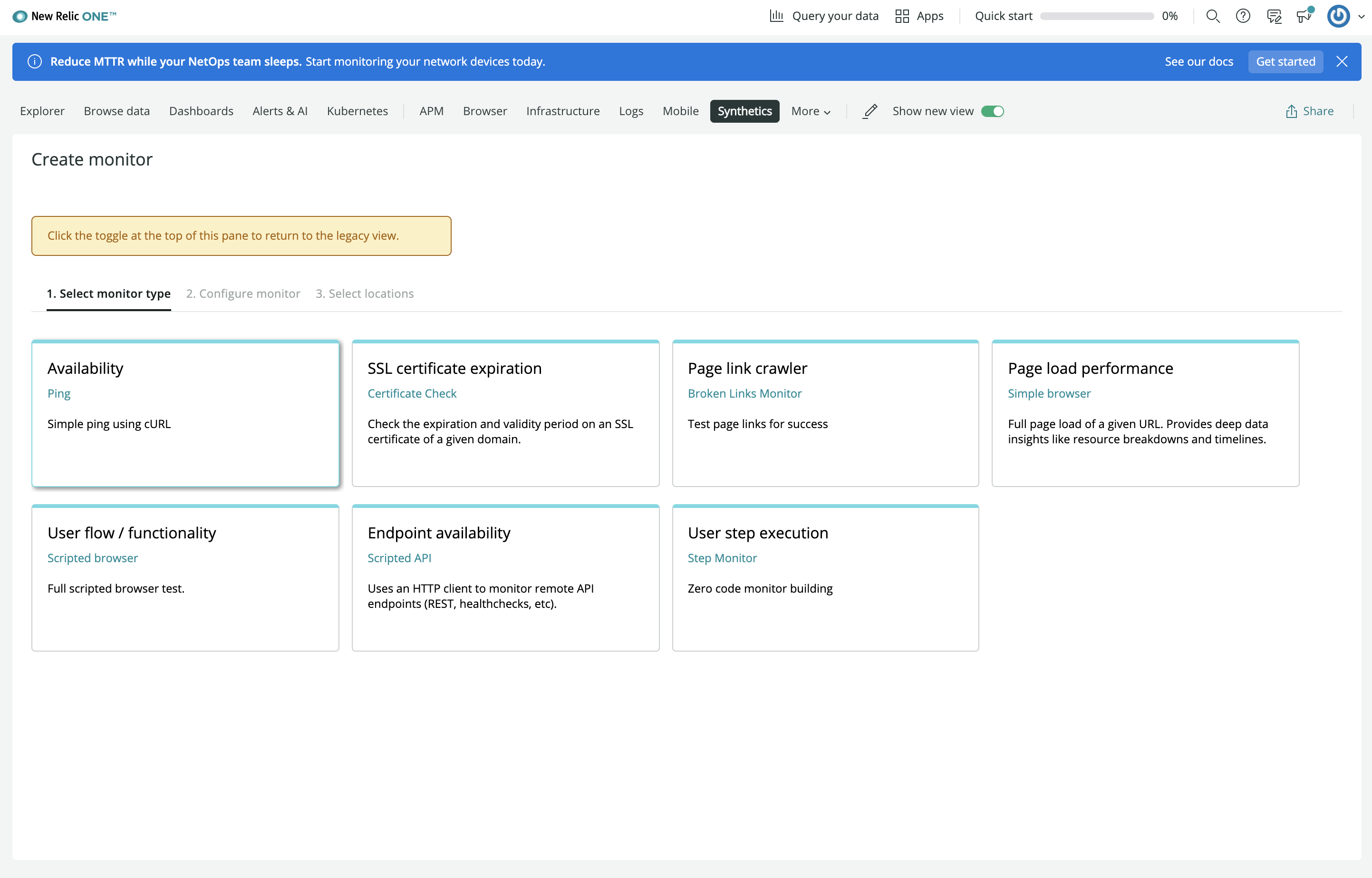
Task: Click the New Relic ONE logo
Action: coord(64,16)
